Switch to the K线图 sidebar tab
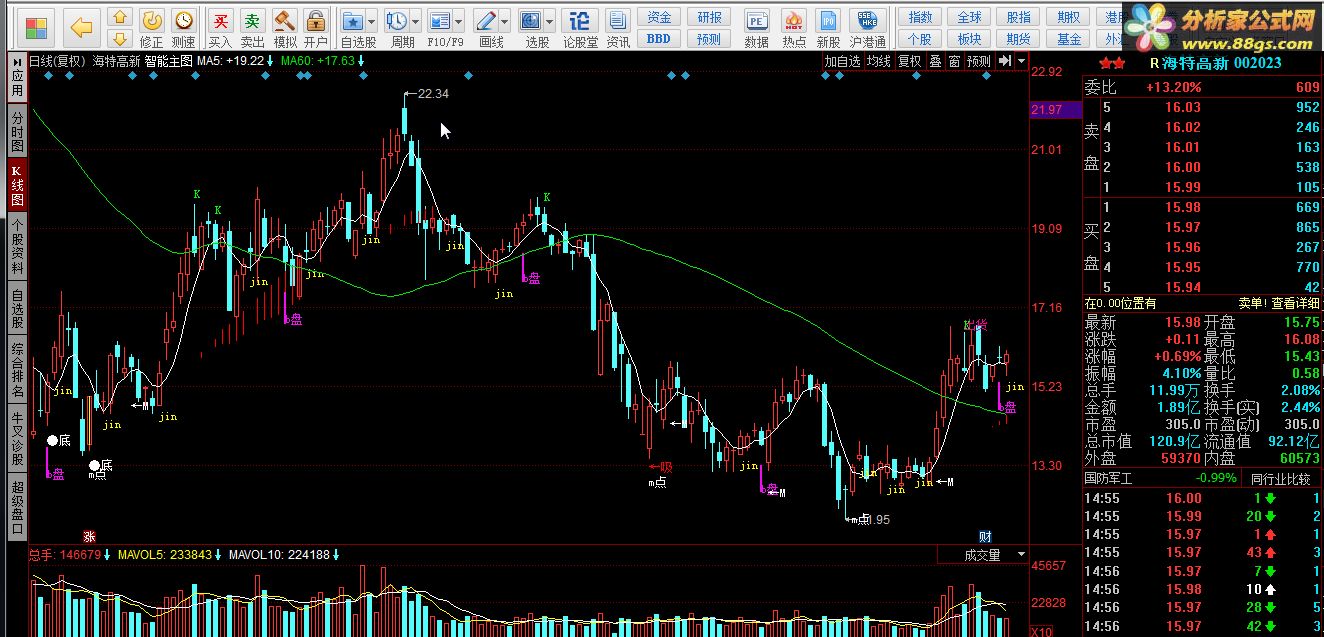This screenshot has width=1324, height=637. (17, 186)
